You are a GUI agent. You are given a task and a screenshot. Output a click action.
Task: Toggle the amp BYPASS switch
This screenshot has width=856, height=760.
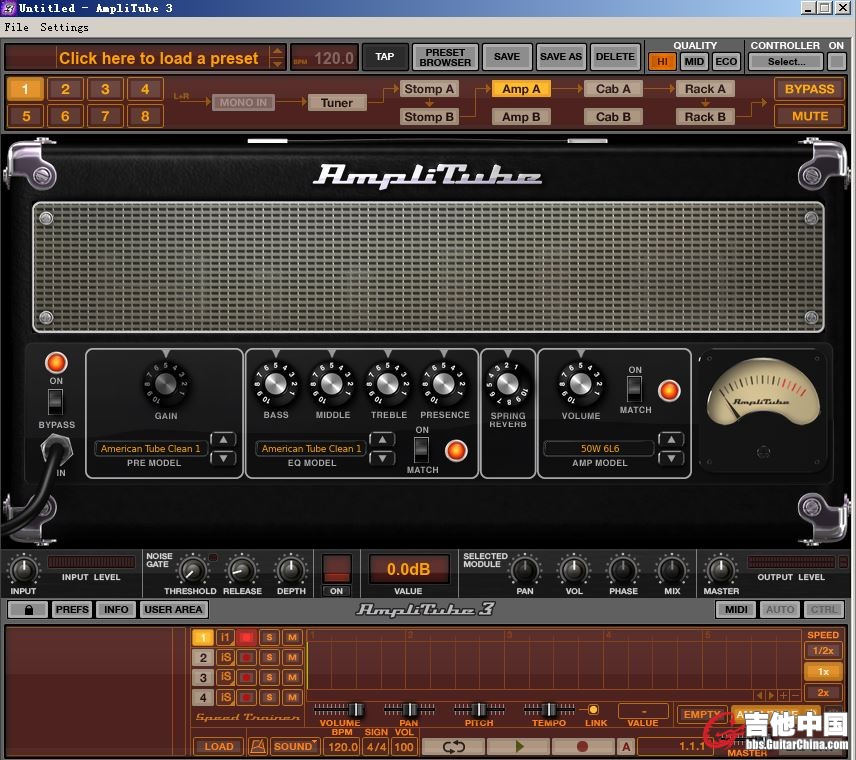point(56,402)
